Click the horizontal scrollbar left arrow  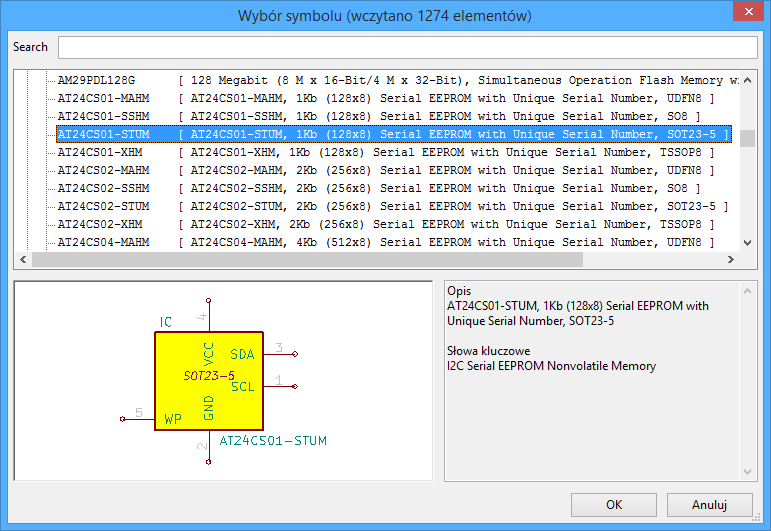point(22,260)
